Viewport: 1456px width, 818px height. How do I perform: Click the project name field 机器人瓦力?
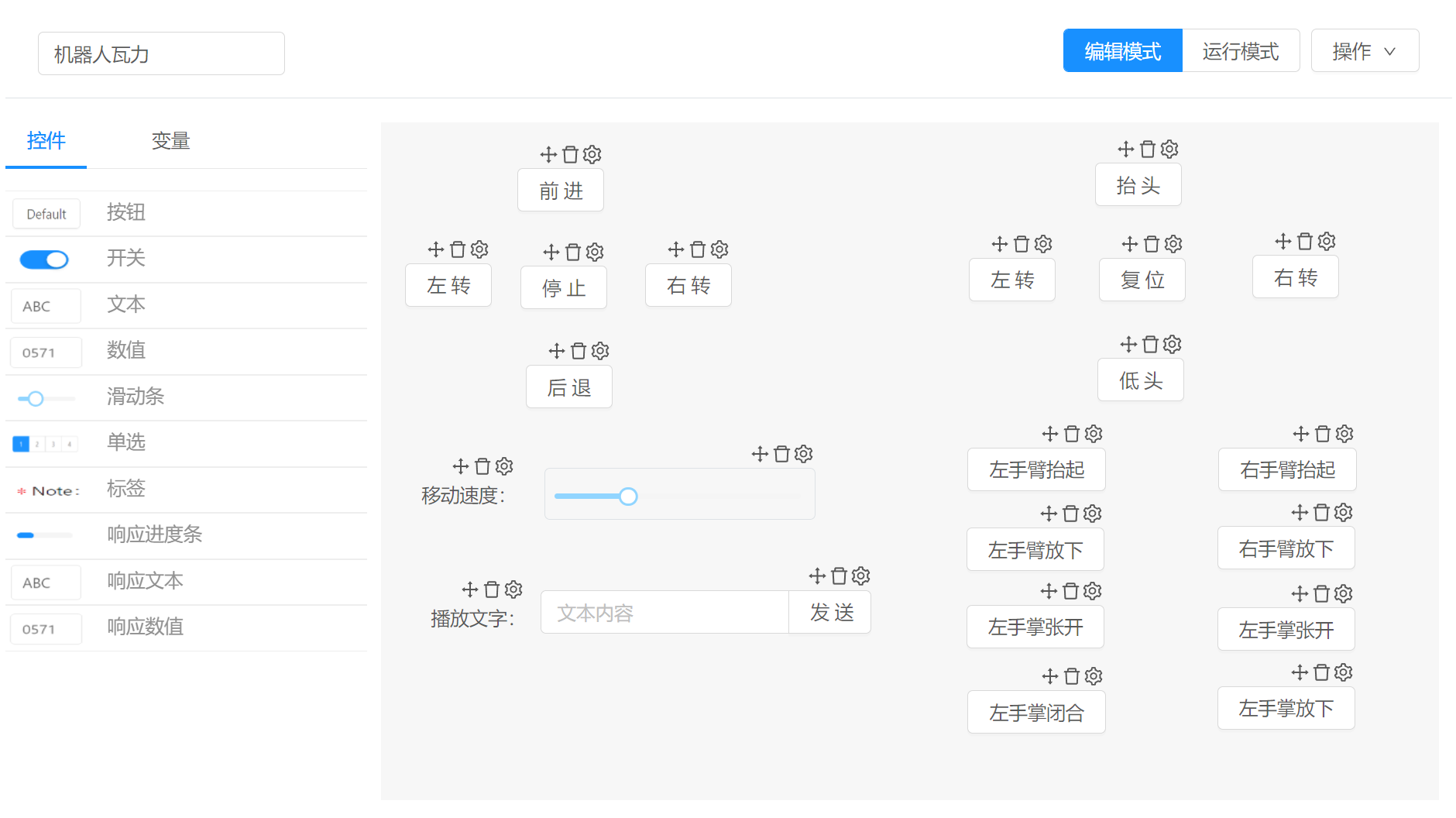161,54
